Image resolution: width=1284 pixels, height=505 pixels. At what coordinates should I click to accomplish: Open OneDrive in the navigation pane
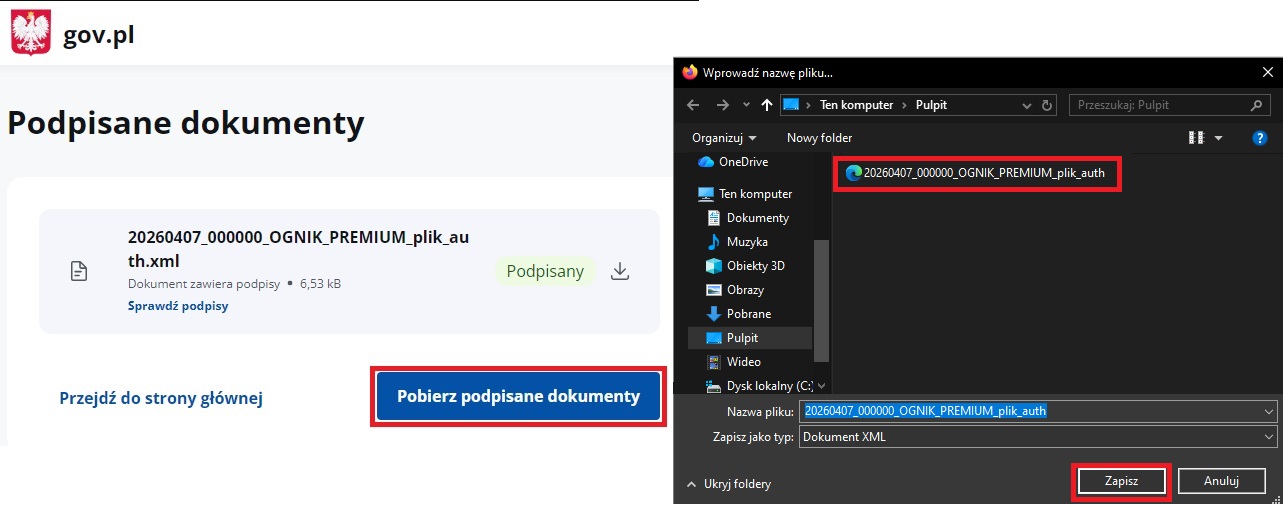click(x=743, y=162)
